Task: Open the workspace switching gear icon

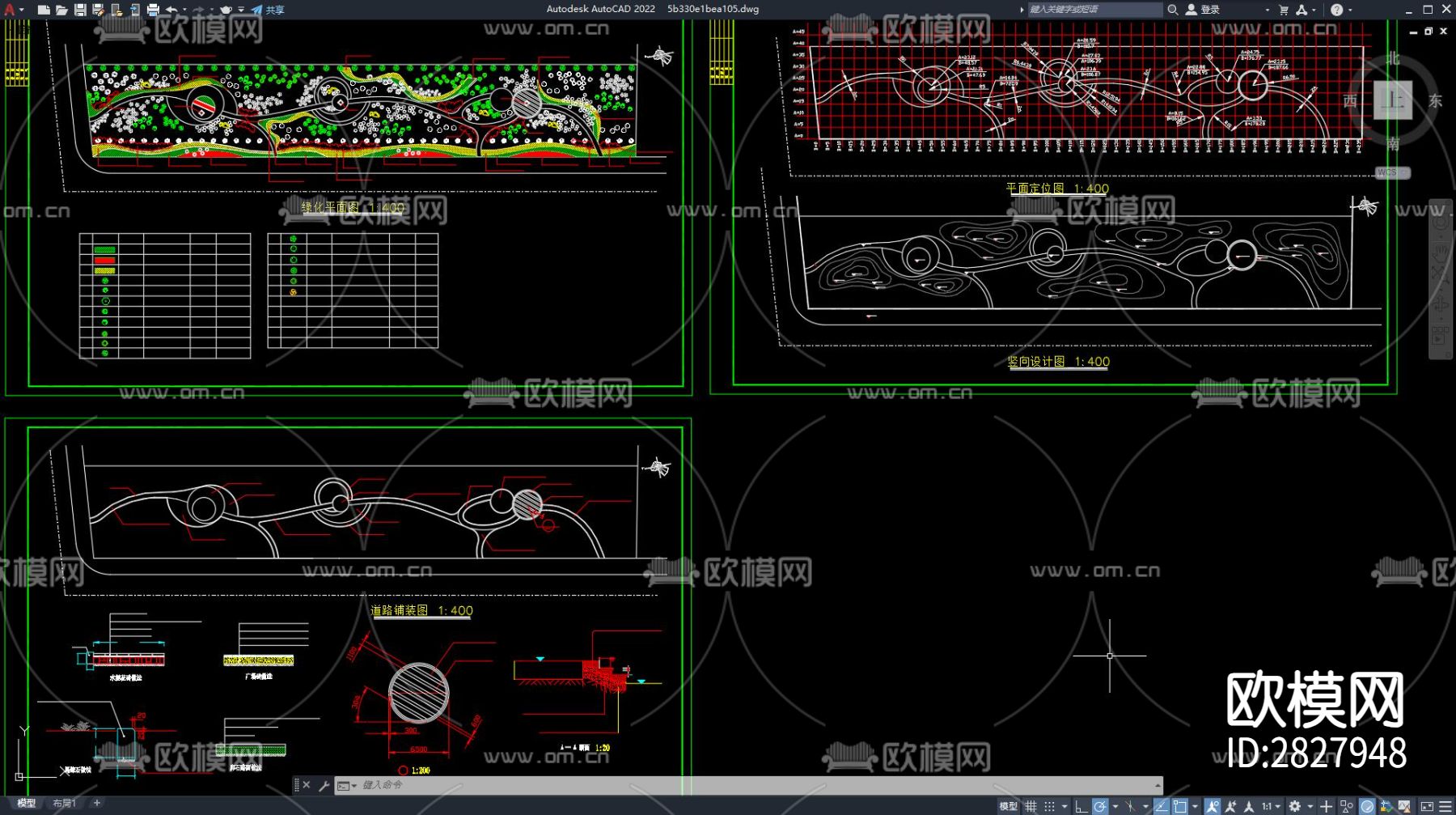Action: click(x=1295, y=806)
